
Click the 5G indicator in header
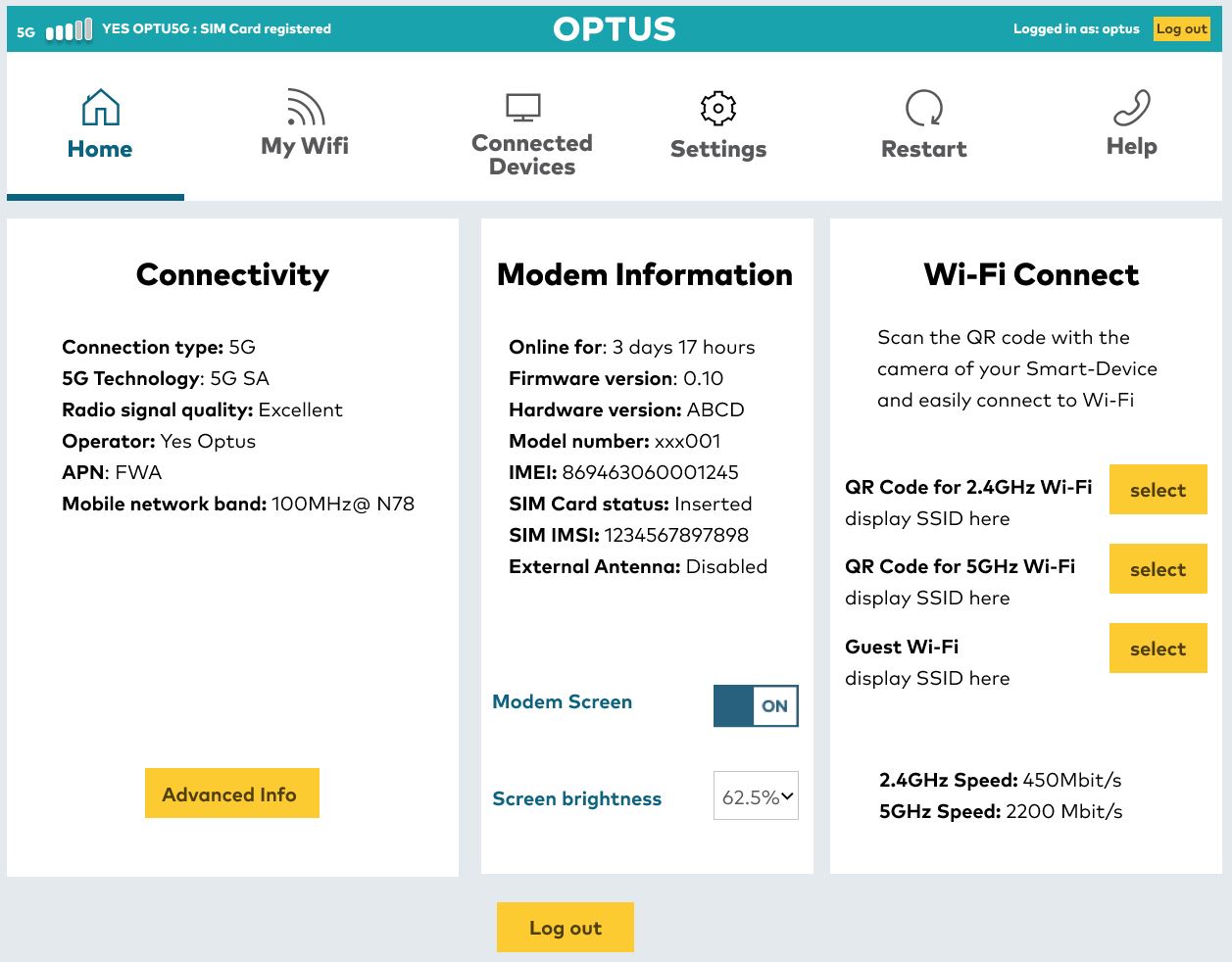[26, 32]
